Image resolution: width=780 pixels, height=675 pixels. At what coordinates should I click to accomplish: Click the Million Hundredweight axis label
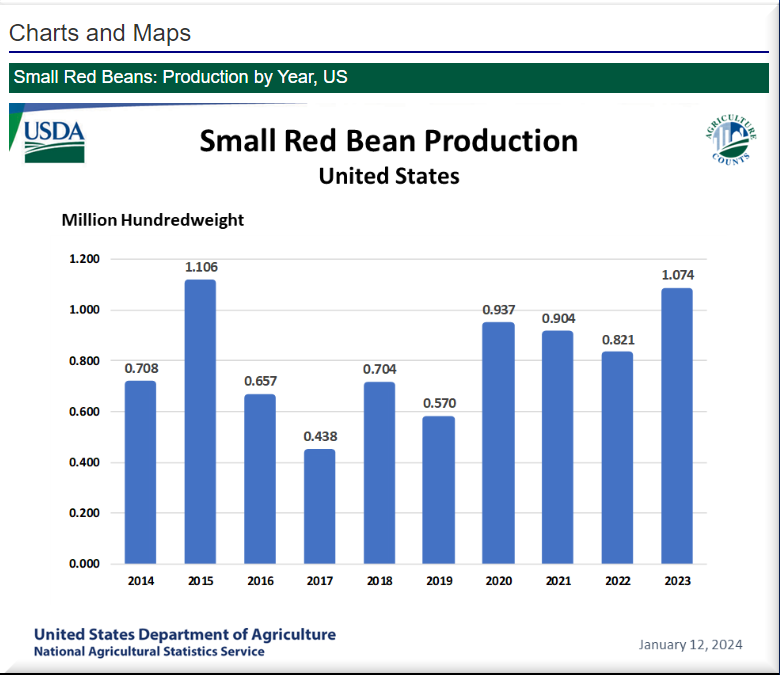click(x=152, y=220)
